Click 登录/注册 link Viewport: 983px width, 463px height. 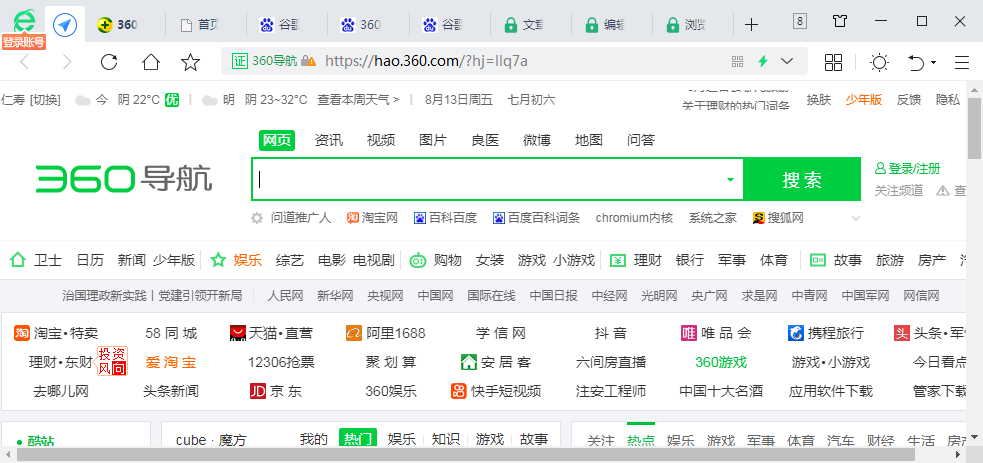[x=907, y=169]
